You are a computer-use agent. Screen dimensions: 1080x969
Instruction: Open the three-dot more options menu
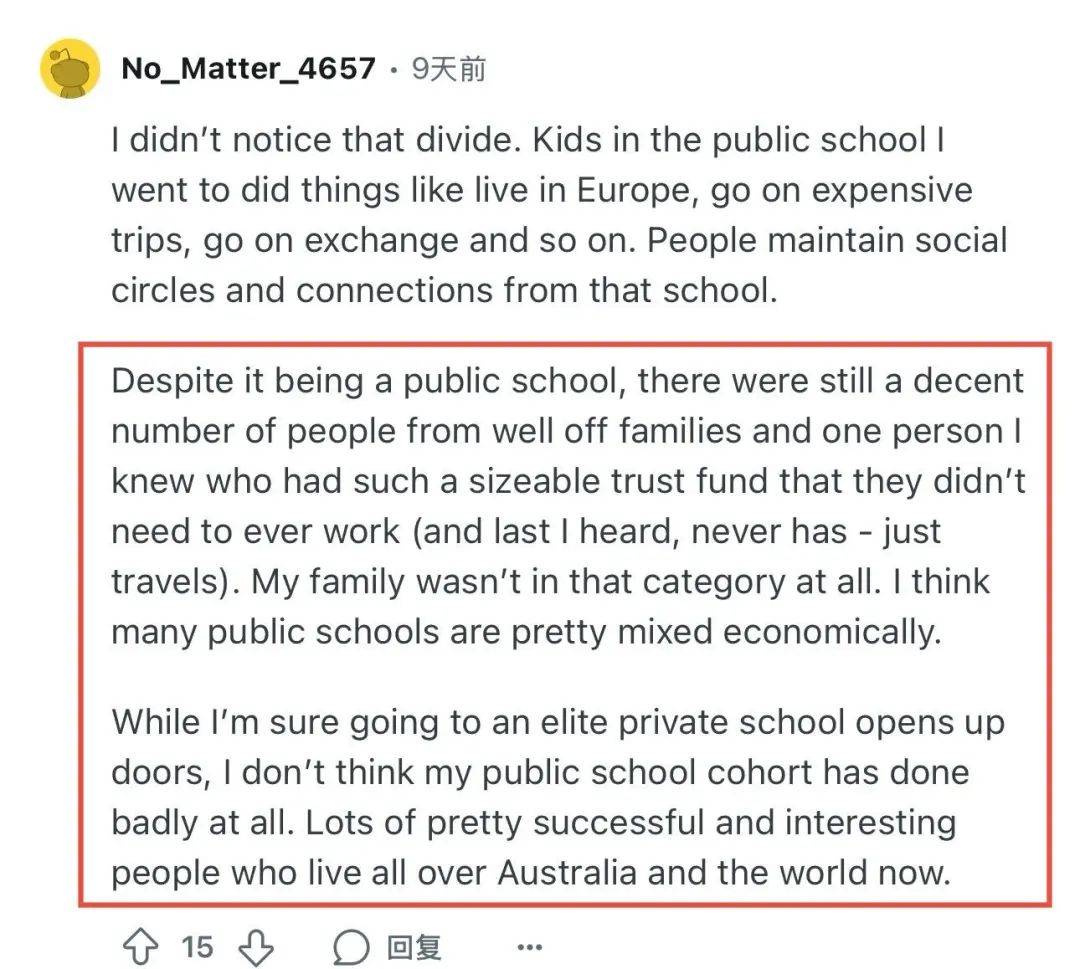[529, 948]
